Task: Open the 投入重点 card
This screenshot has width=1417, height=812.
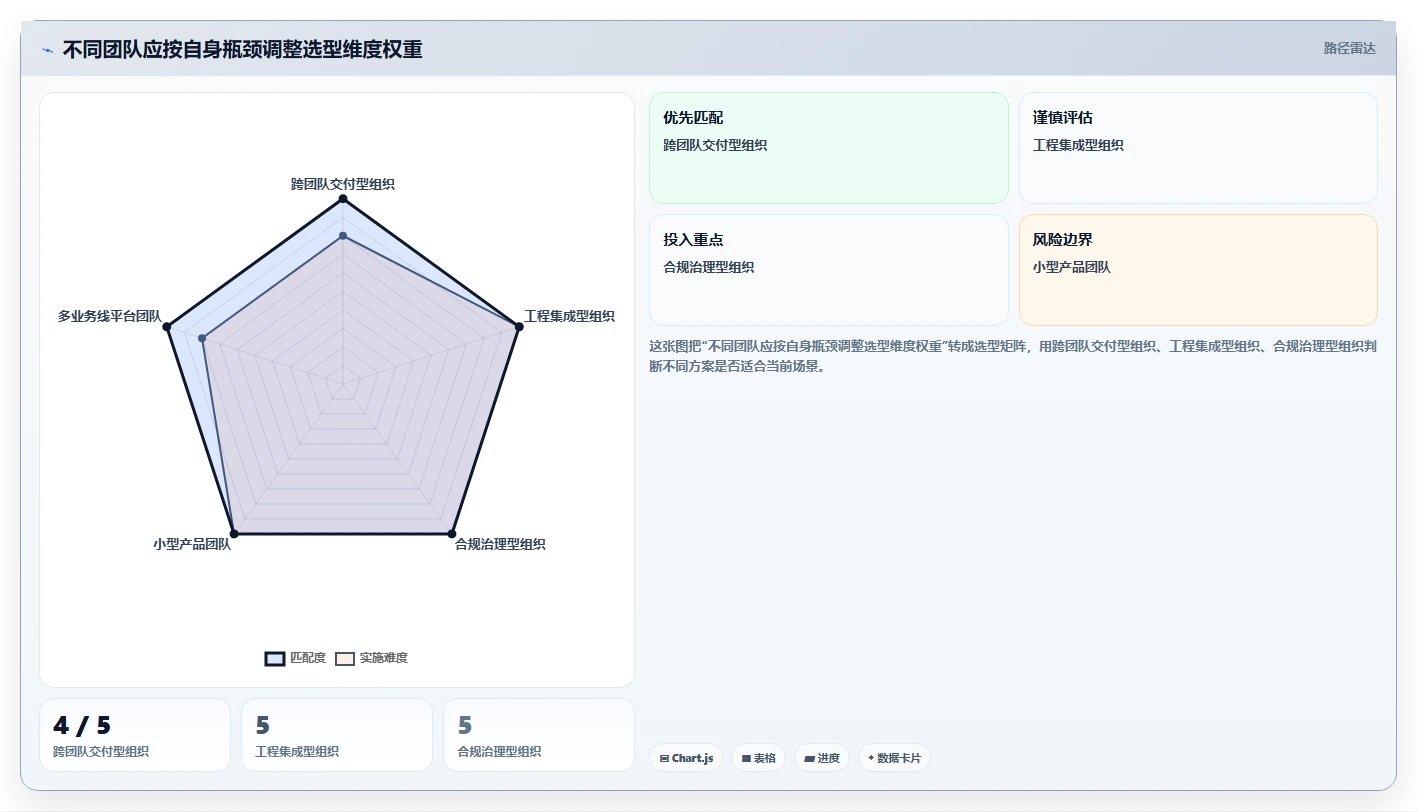Action: coord(829,270)
